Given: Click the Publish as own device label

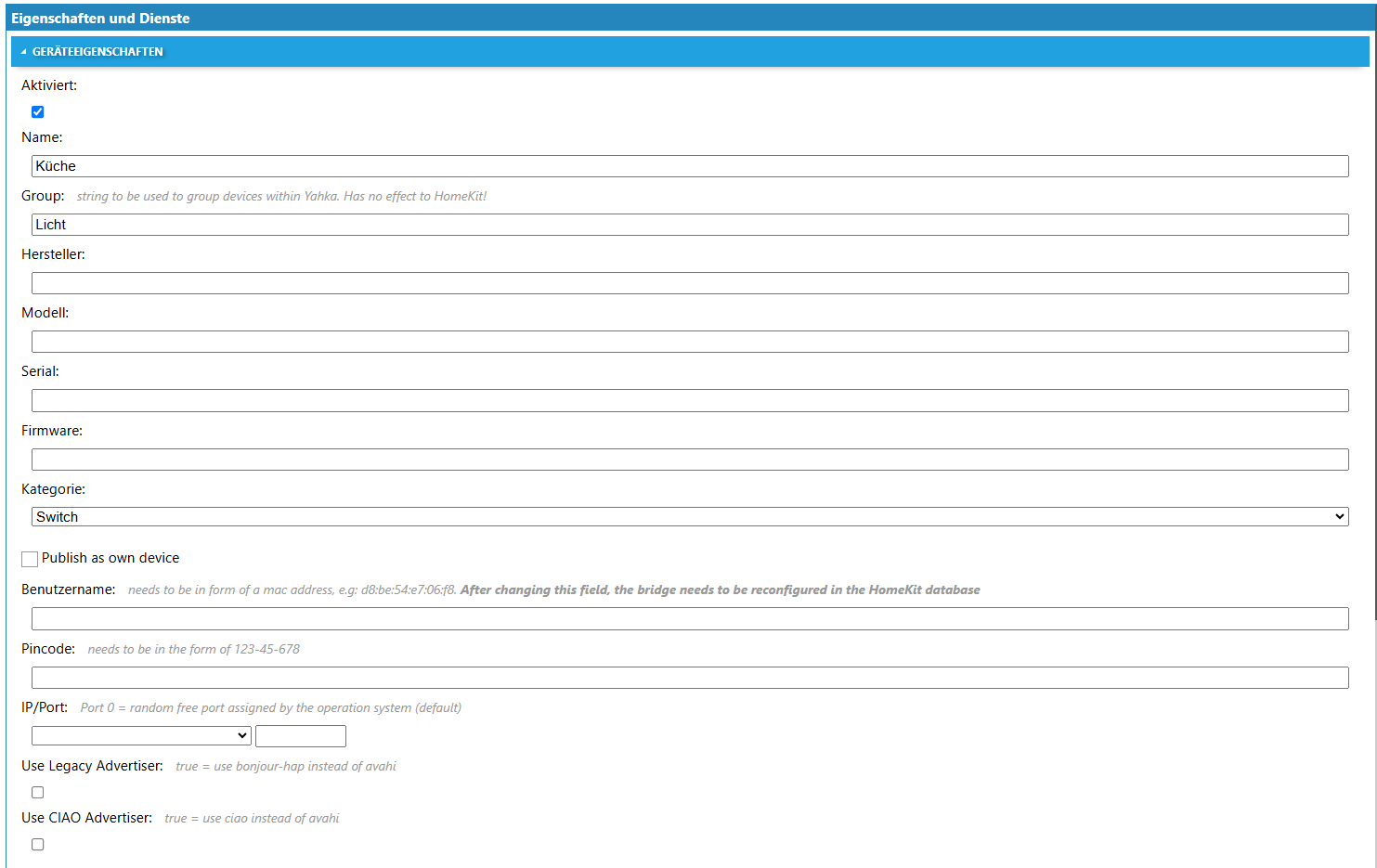Looking at the screenshot, I should tap(110, 558).
